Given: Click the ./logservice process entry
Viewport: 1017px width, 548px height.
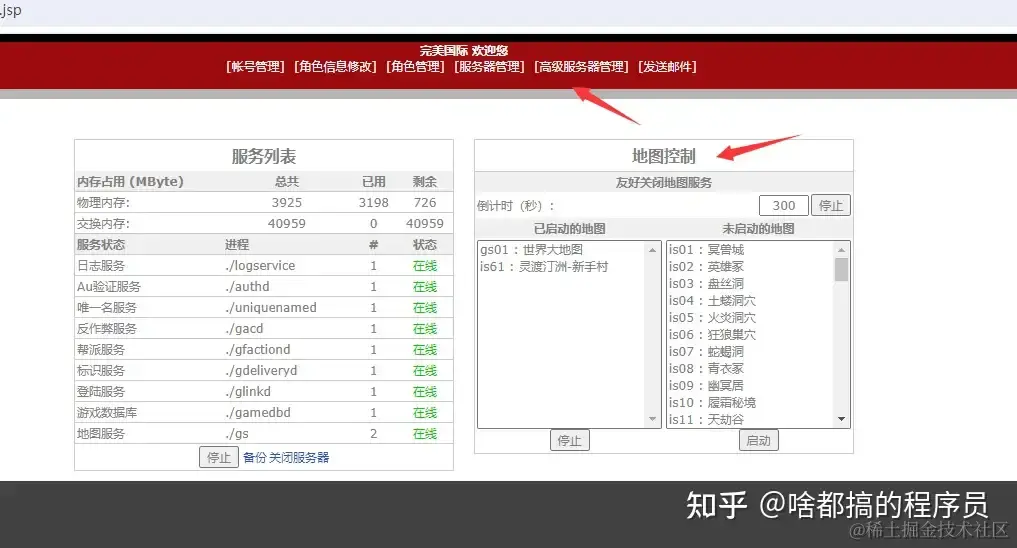Looking at the screenshot, I should (260, 265).
